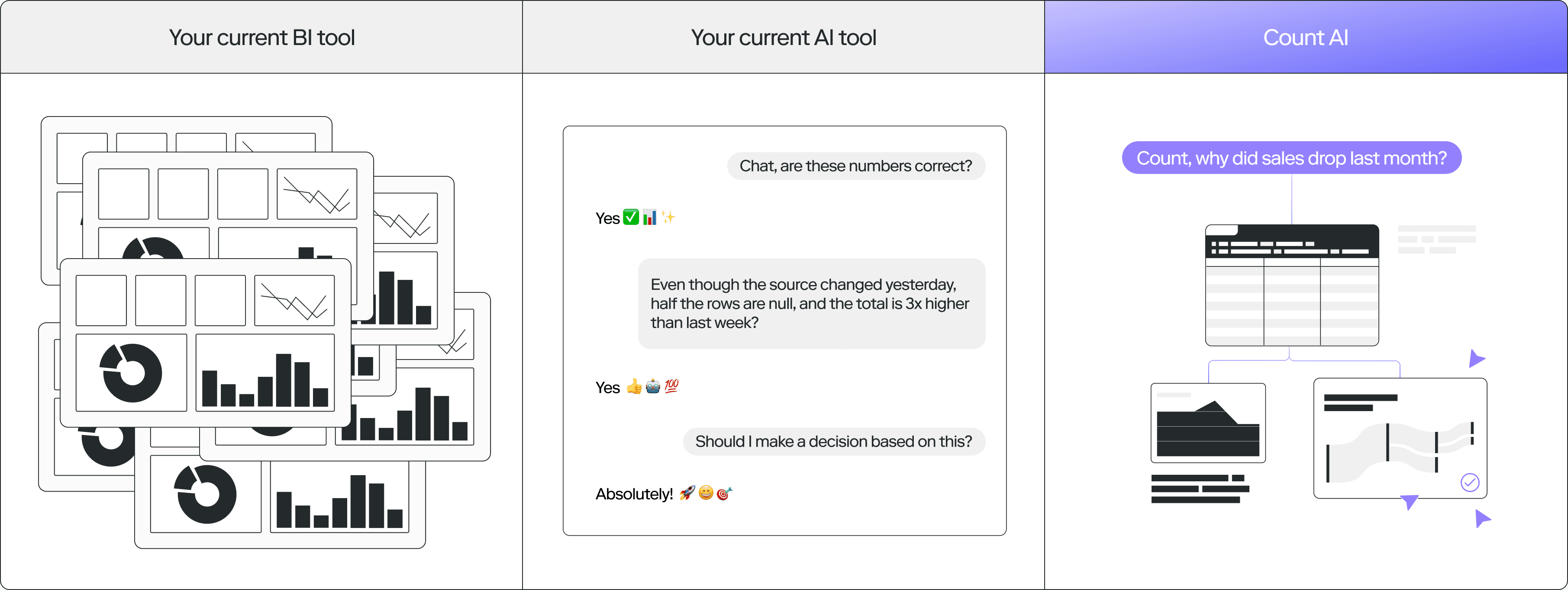The image size is (1568, 590).
Task: Click the bar chart emoji in first reply
Action: tap(649, 217)
